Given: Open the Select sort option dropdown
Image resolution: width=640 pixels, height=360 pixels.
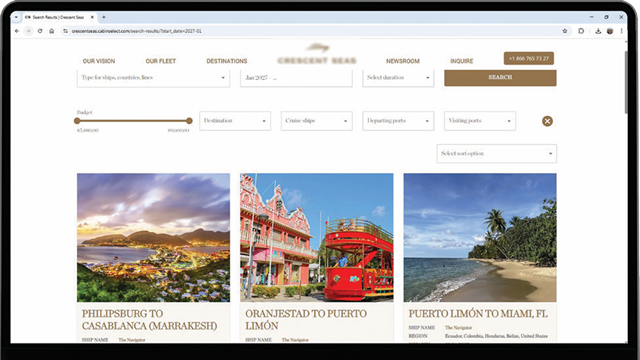Looking at the screenshot, I should pos(496,153).
